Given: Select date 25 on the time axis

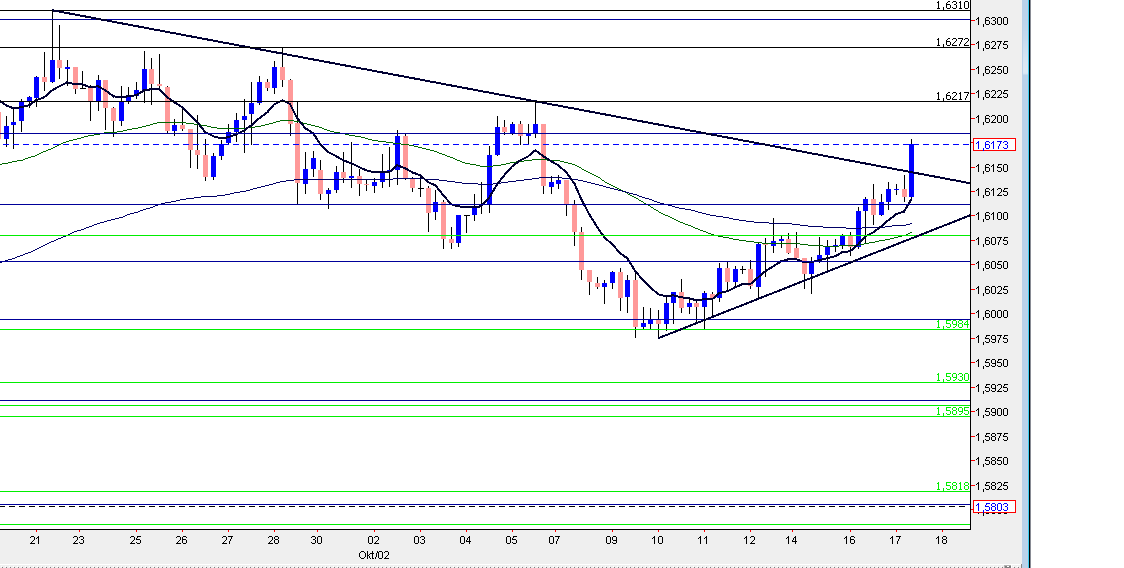Looking at the screenshot, I should (135, 540).
